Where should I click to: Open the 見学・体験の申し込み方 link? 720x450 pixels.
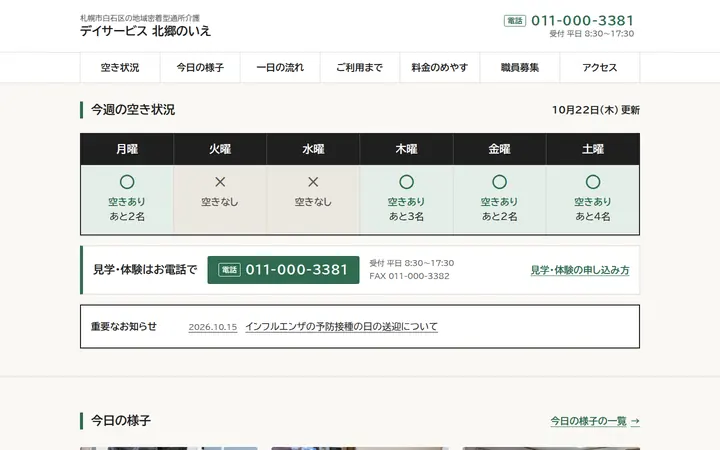tap(580, 270)
